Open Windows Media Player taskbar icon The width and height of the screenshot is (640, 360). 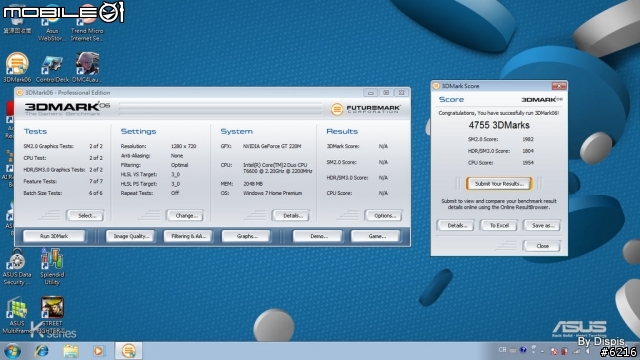(98, 351)
